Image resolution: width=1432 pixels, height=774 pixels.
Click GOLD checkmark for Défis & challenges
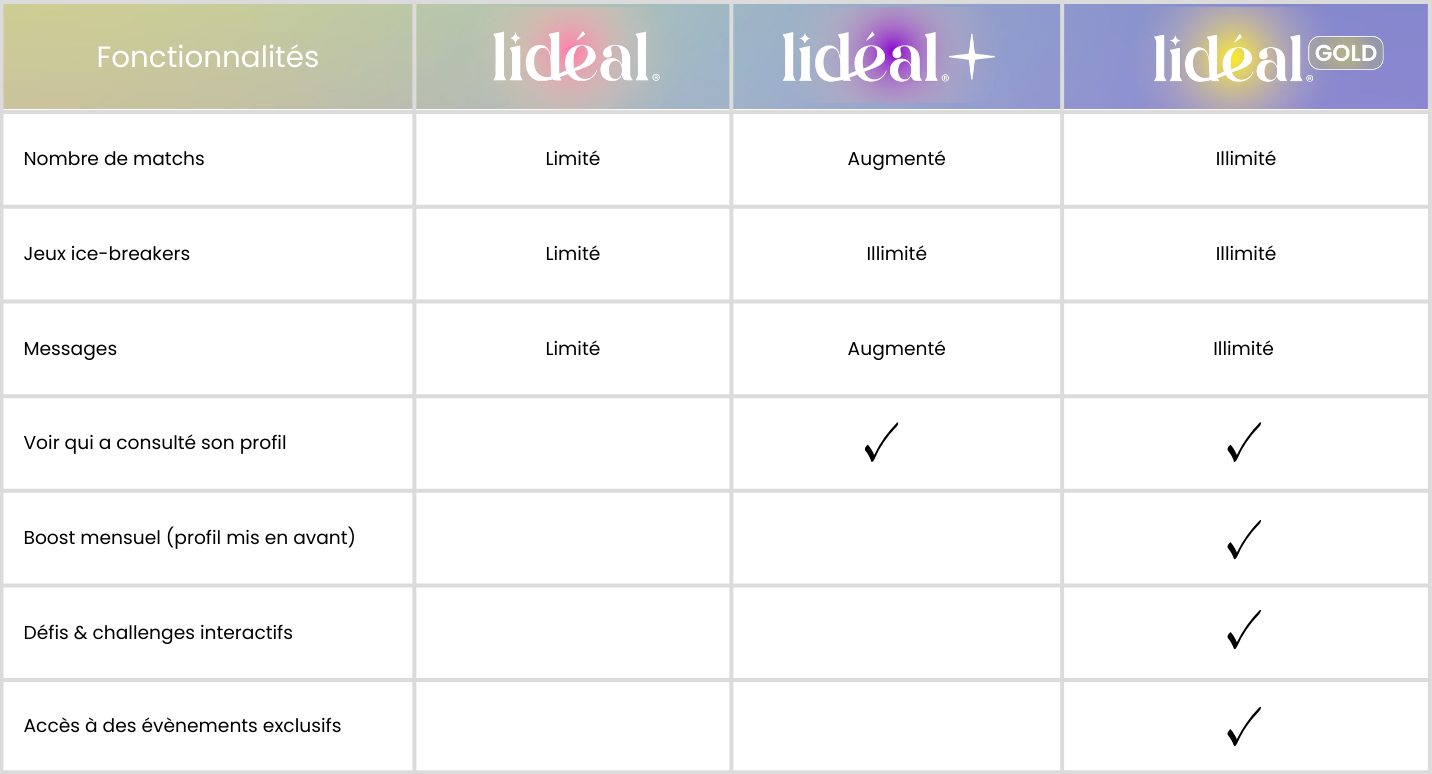coord(1244,630)
